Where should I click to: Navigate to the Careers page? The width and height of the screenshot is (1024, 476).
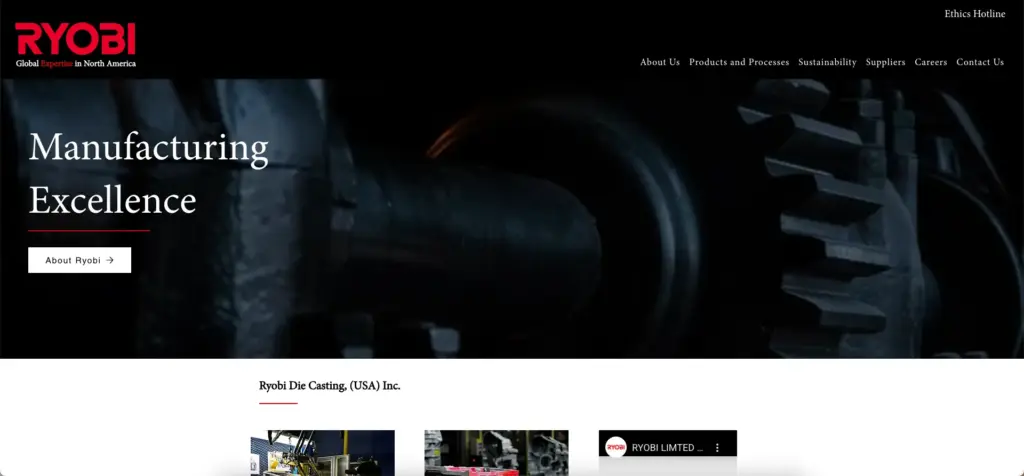pos(930,62)
